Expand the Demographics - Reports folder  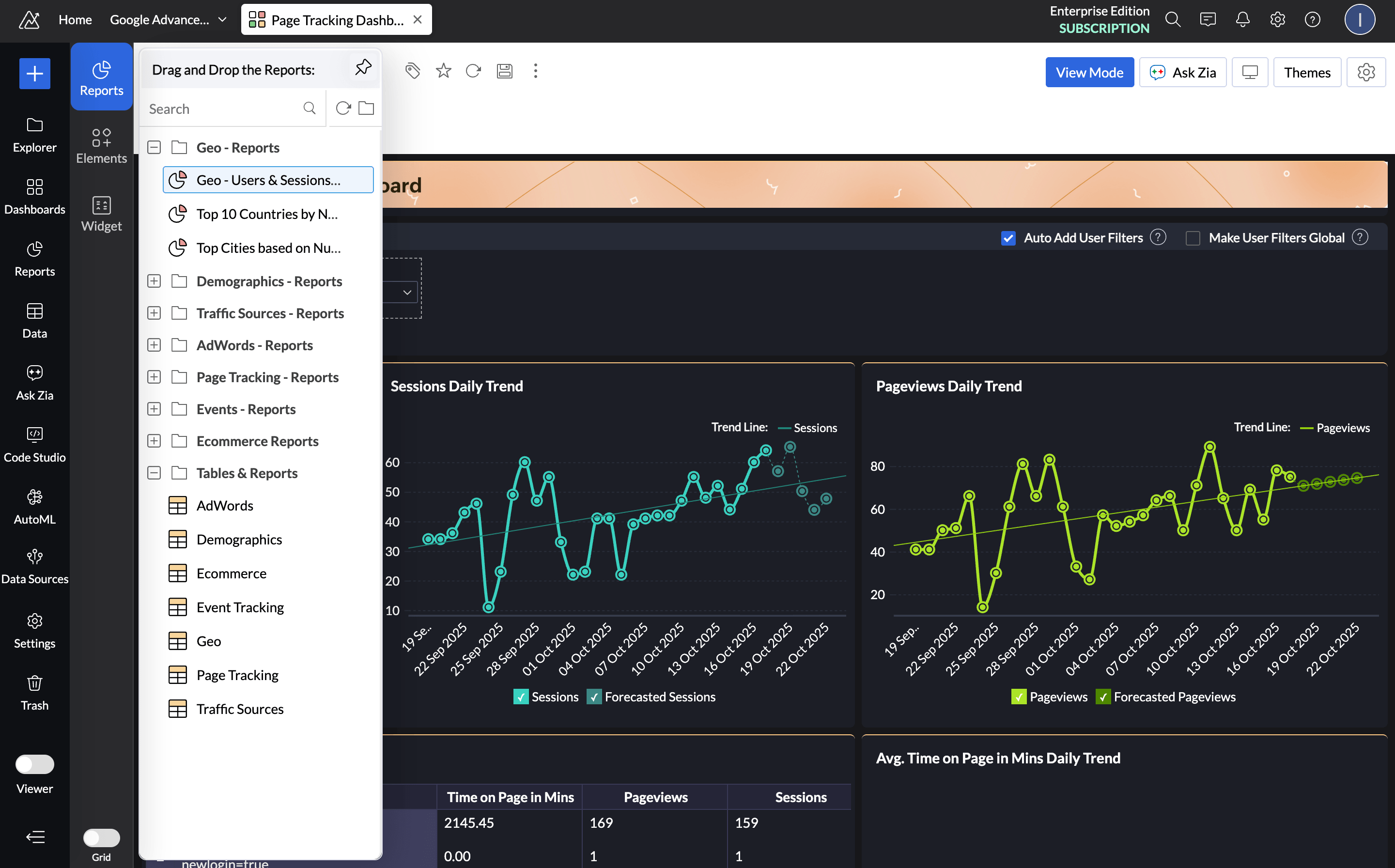coord(154,281)
